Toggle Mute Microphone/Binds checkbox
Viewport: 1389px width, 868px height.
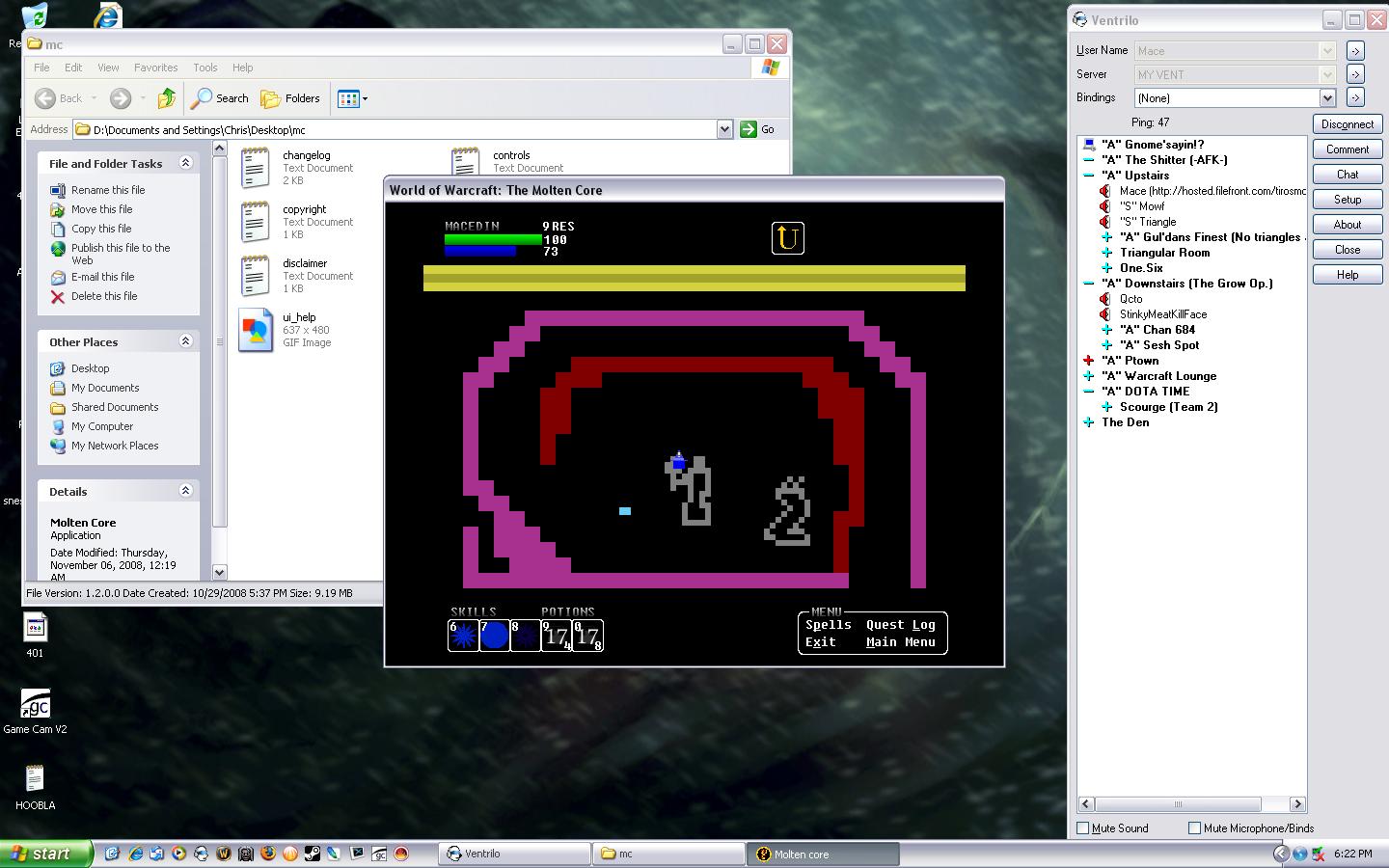(1194, 827)
